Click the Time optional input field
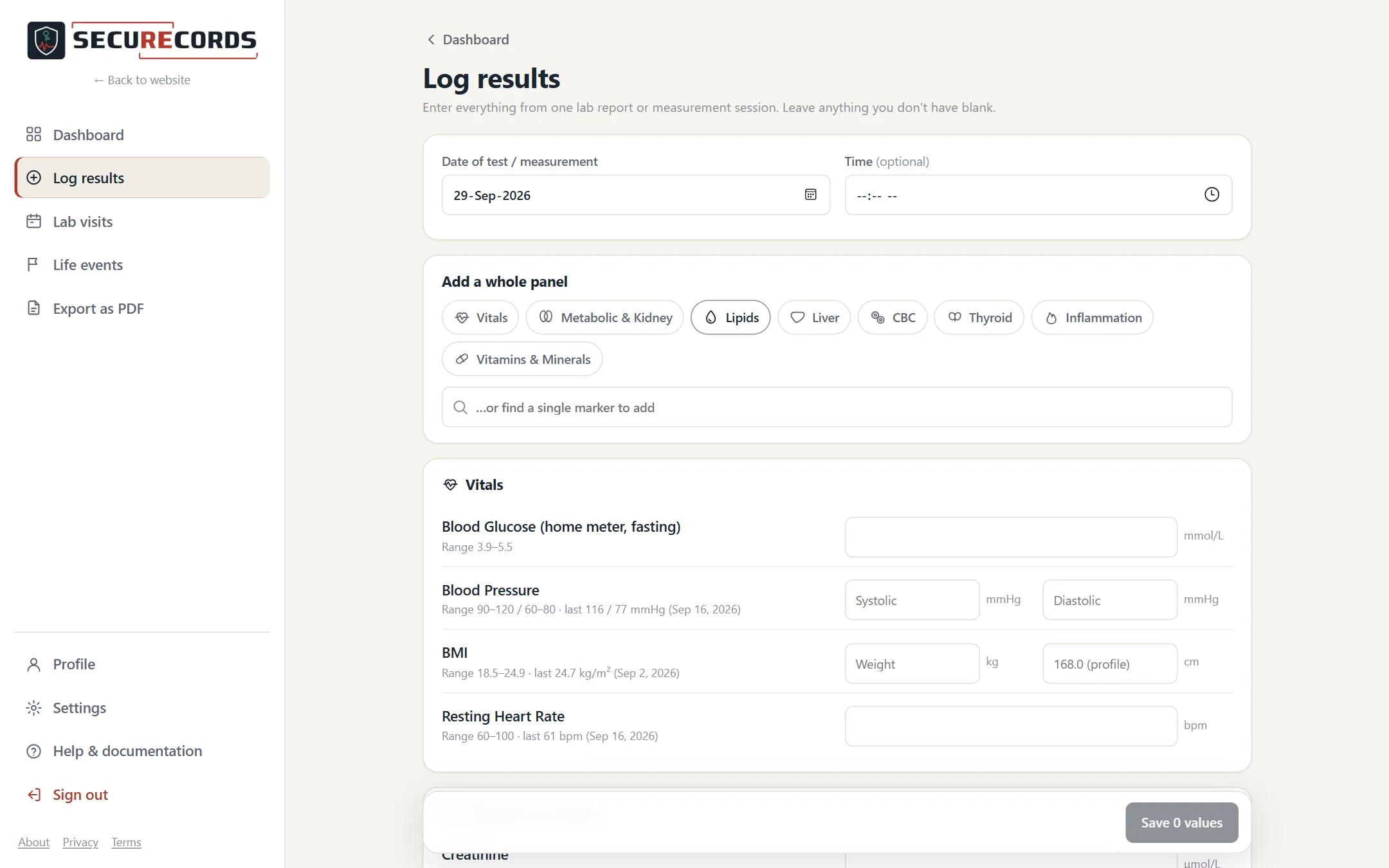 [x=1038, y=195]
